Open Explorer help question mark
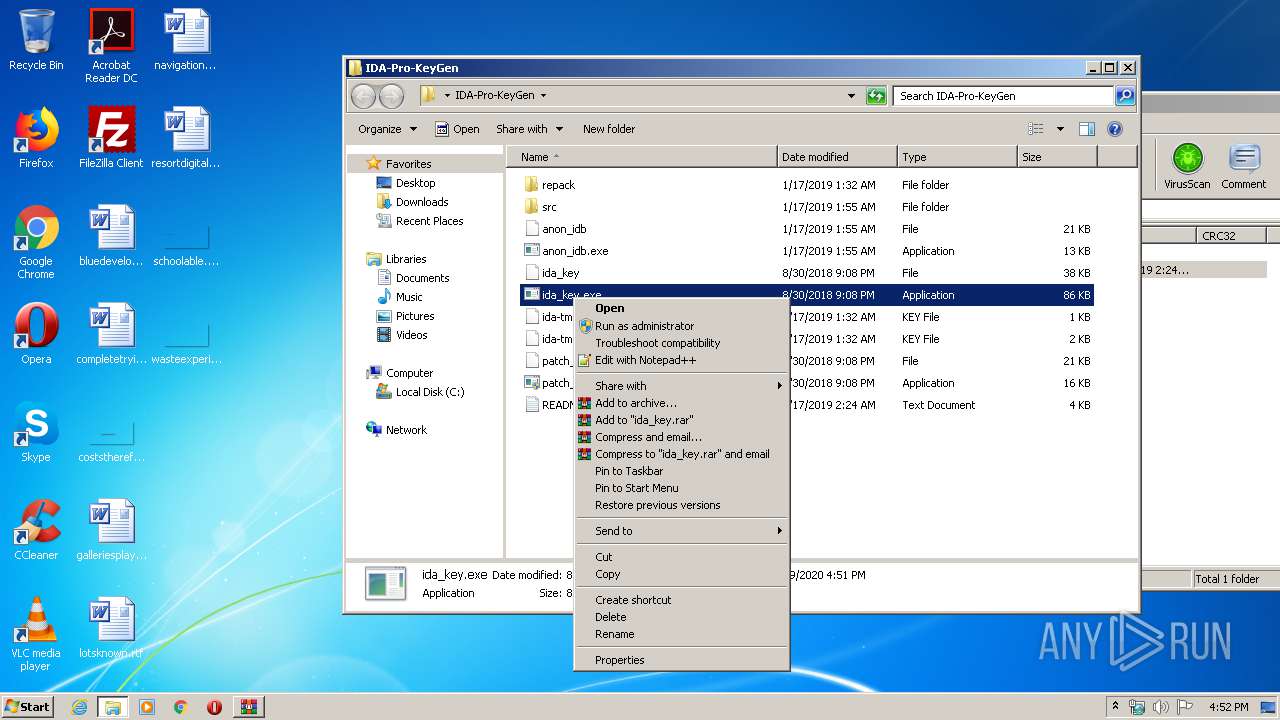The height and width of the screenshot is (720, 1280). [x=1115, y=129]
